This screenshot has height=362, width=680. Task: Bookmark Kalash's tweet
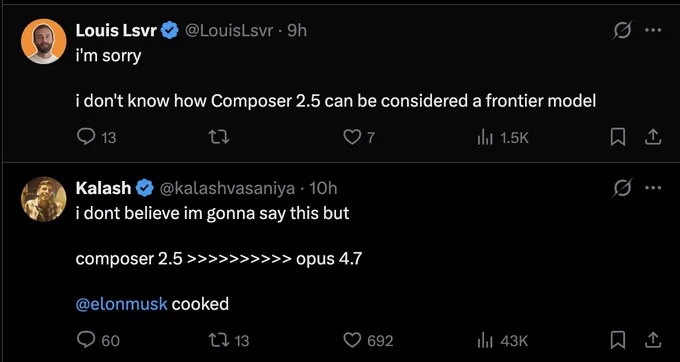[618, 340]
